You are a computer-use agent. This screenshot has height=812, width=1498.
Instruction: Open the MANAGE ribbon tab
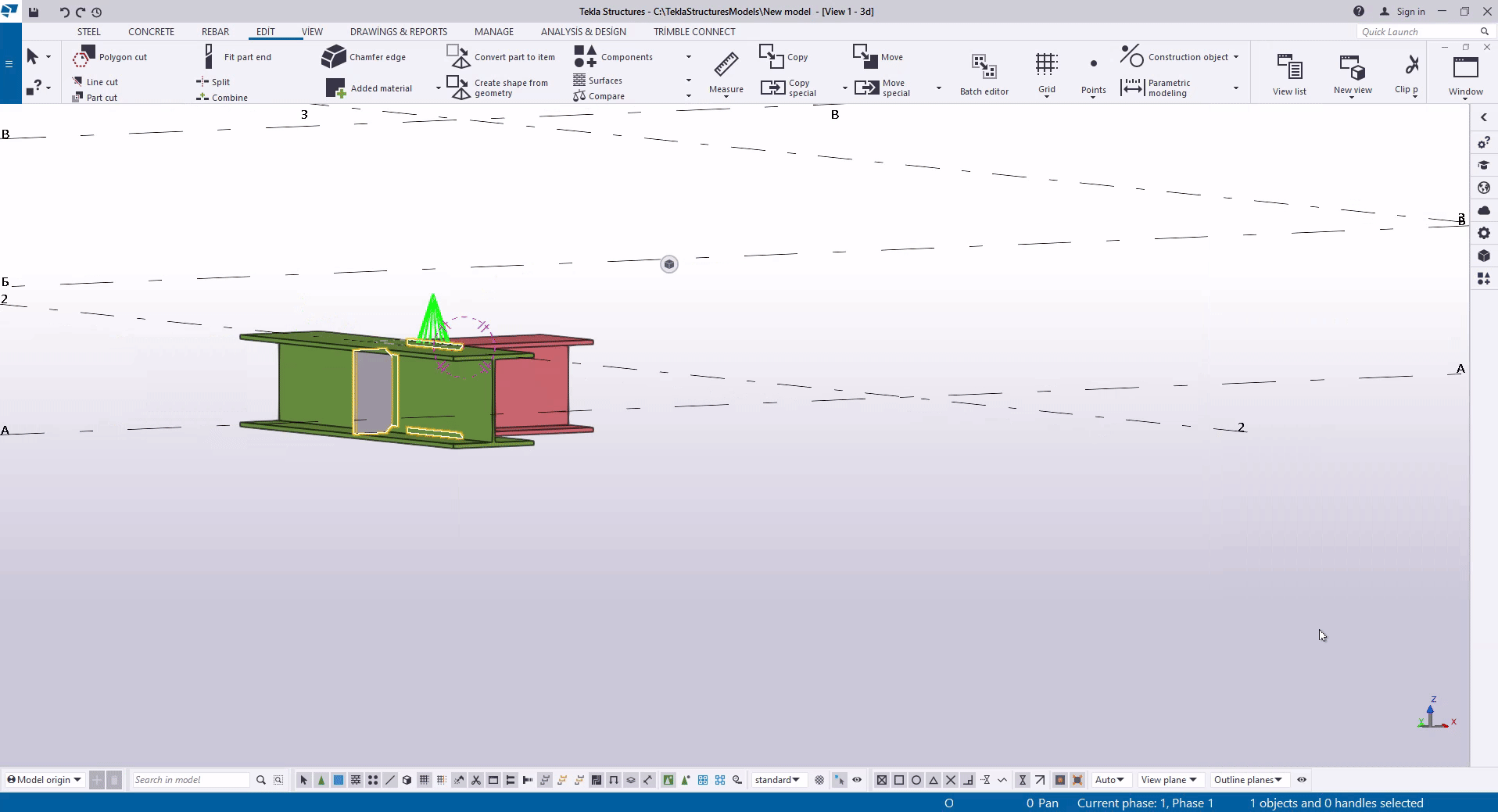(494, 32)
